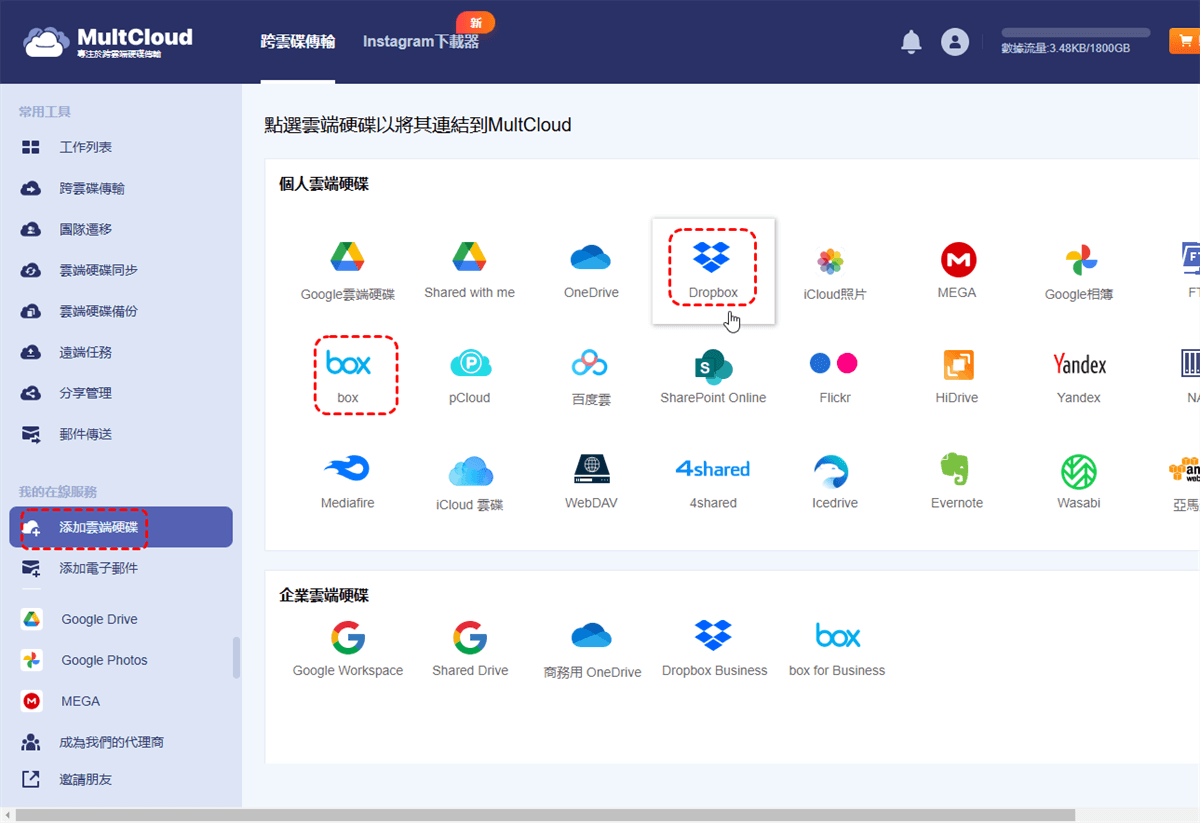Add MEGA from the cloud grid
The height and width of the screenshot is (823, 1200).
[957, 271]
